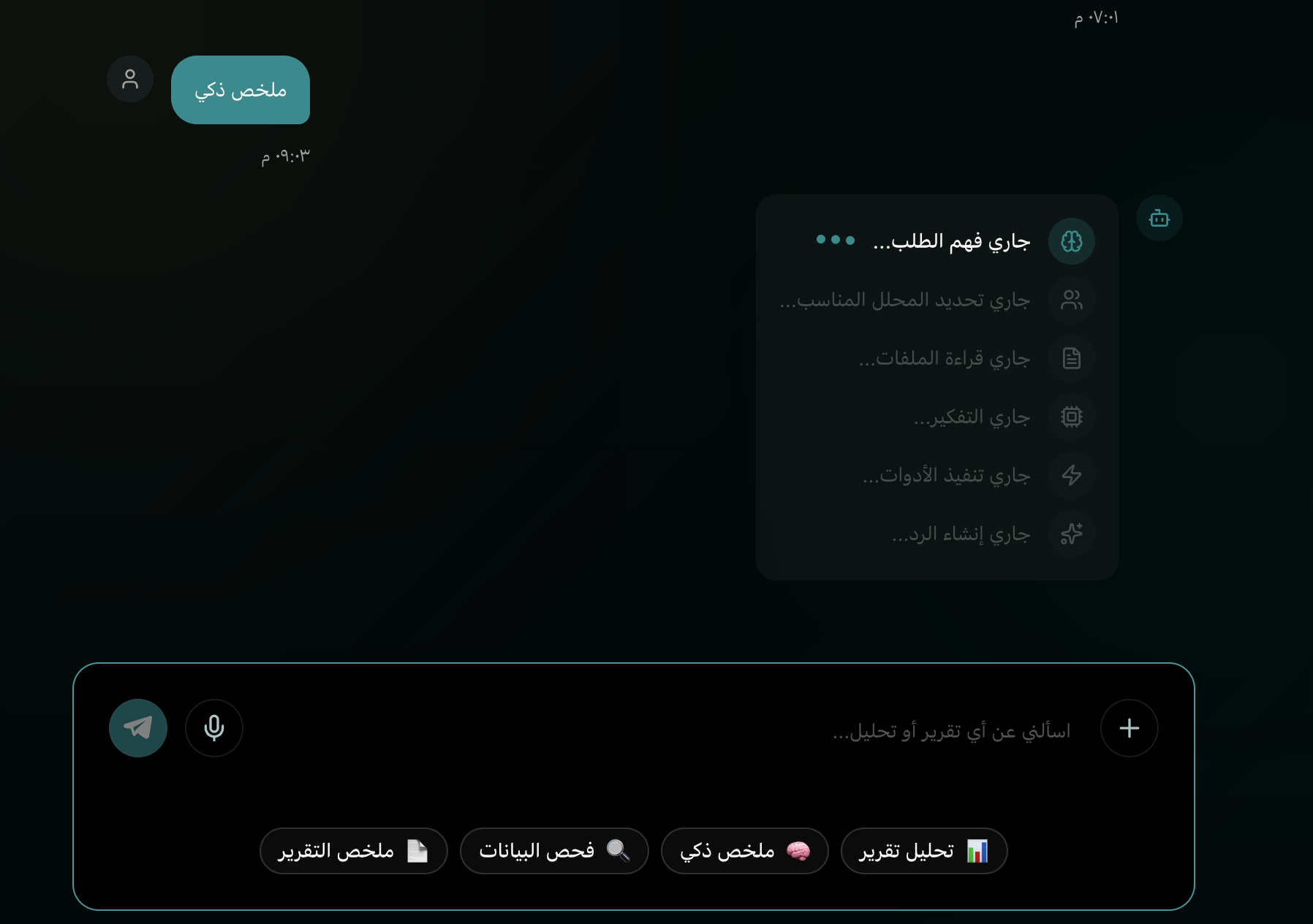Click the Telegram send icon in the input bar
The image size is (1313, 924).
(x=138, y=727)
